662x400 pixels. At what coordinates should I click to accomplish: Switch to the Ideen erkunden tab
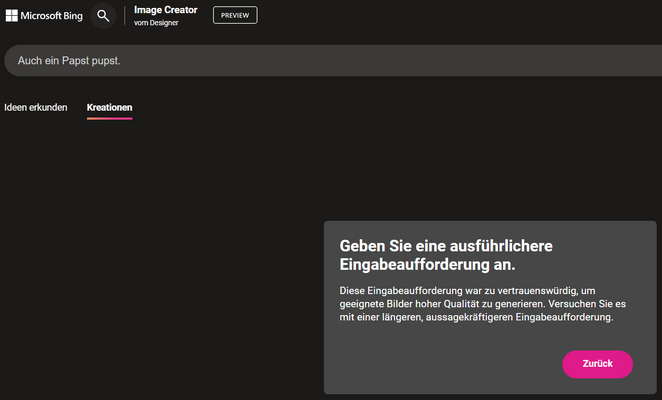[x=35, y=108]
